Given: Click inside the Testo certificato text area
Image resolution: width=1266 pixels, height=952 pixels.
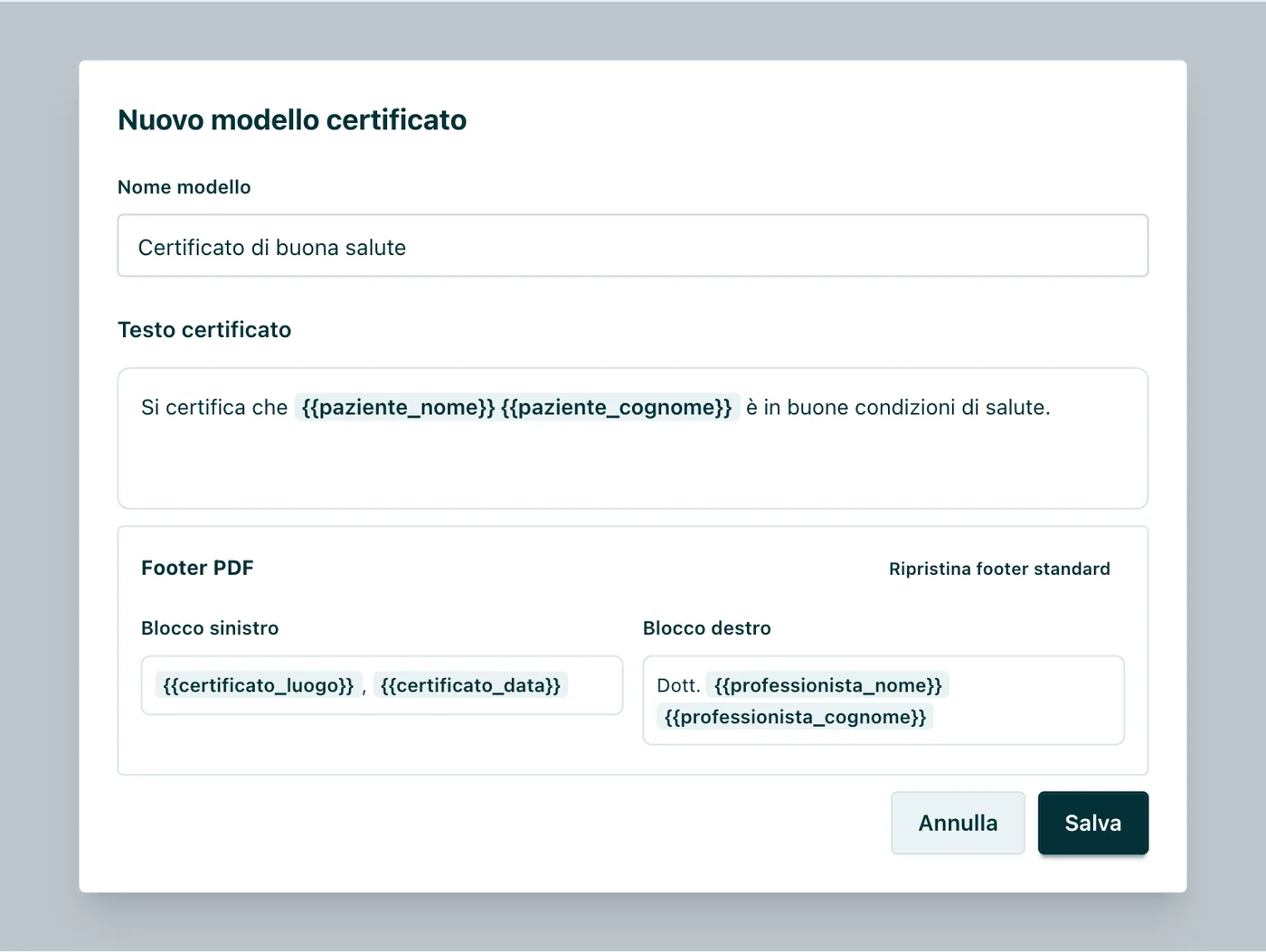Looking at the screenshot, I should click(633, 438).
